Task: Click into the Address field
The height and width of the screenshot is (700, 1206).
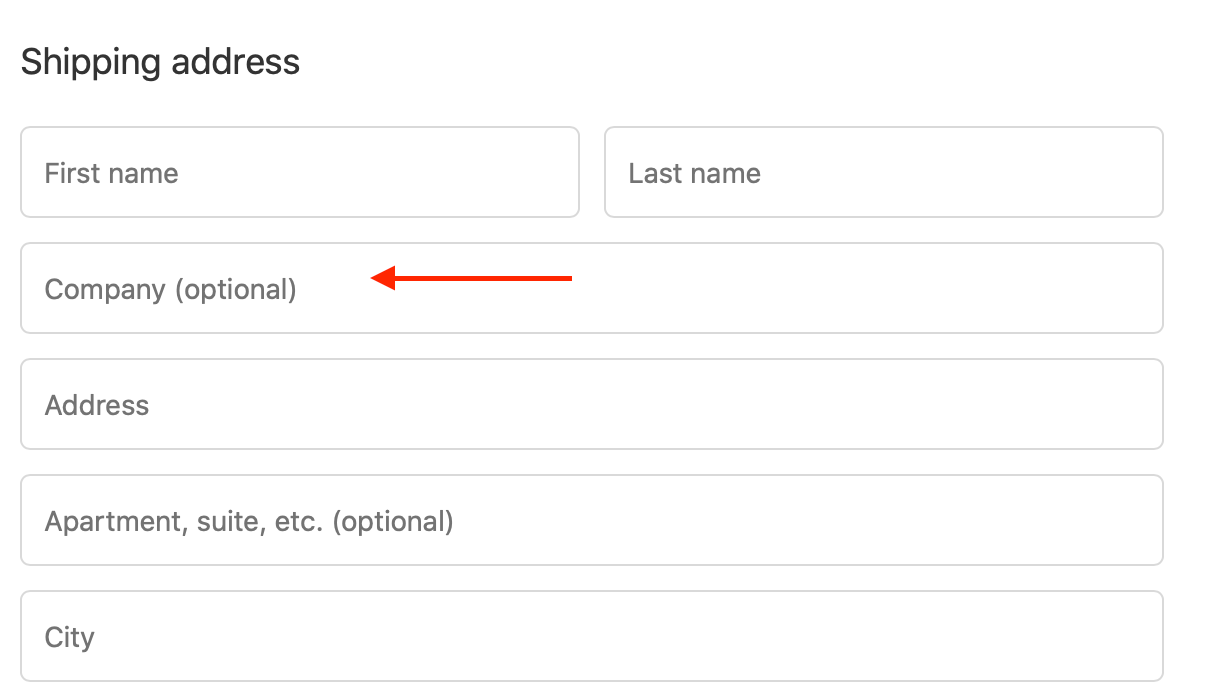Action: click(591, 404)
